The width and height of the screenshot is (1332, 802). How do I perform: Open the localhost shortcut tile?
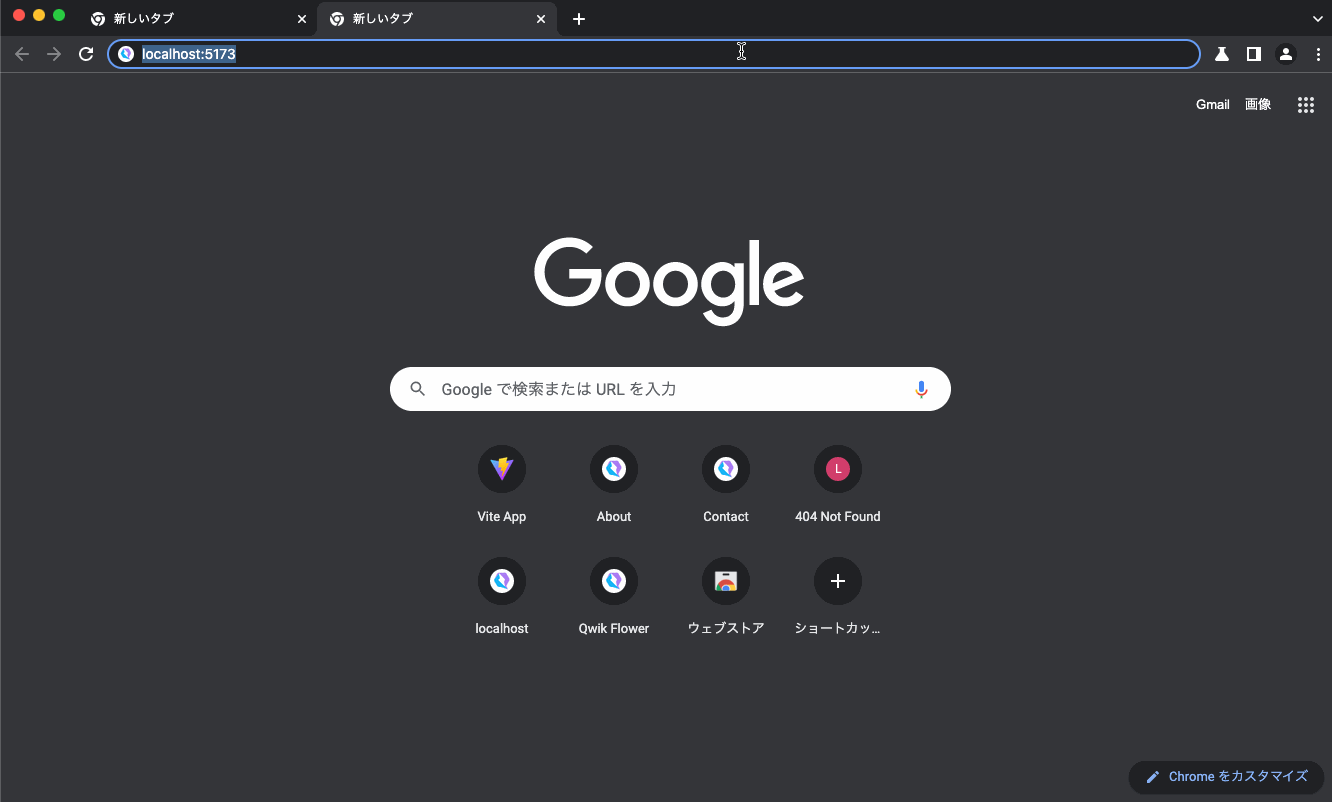tap(502, 599)
